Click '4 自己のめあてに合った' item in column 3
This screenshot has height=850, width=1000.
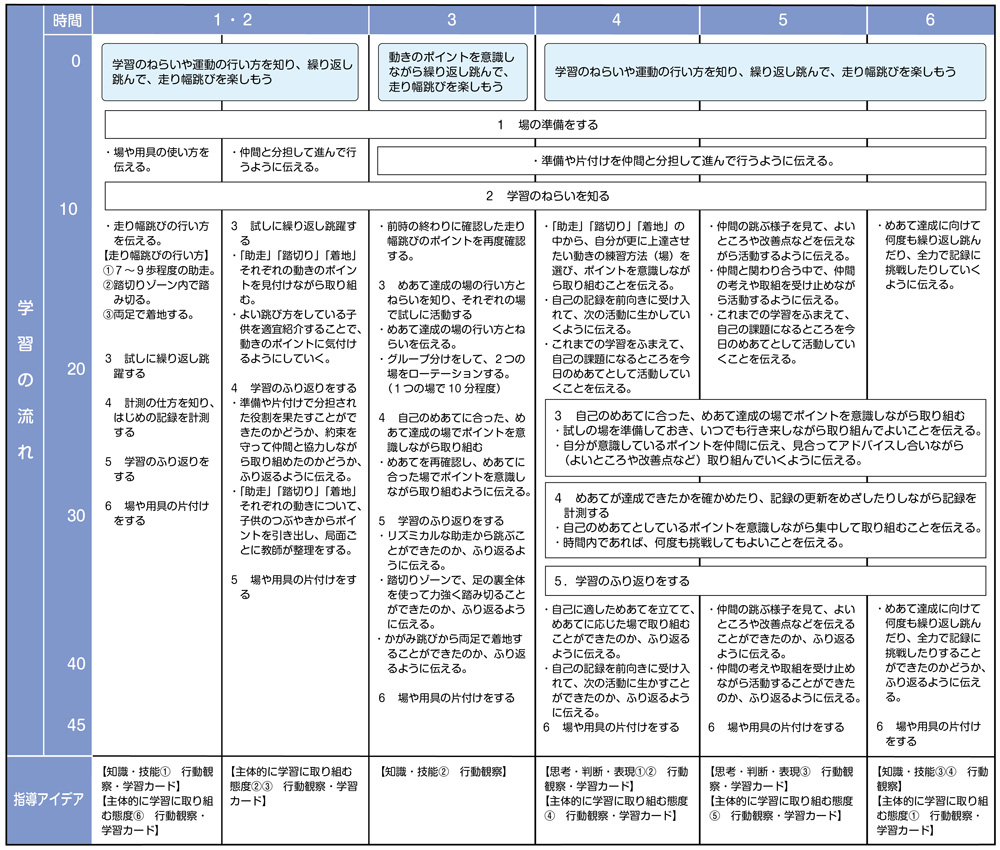pos(452,432)
